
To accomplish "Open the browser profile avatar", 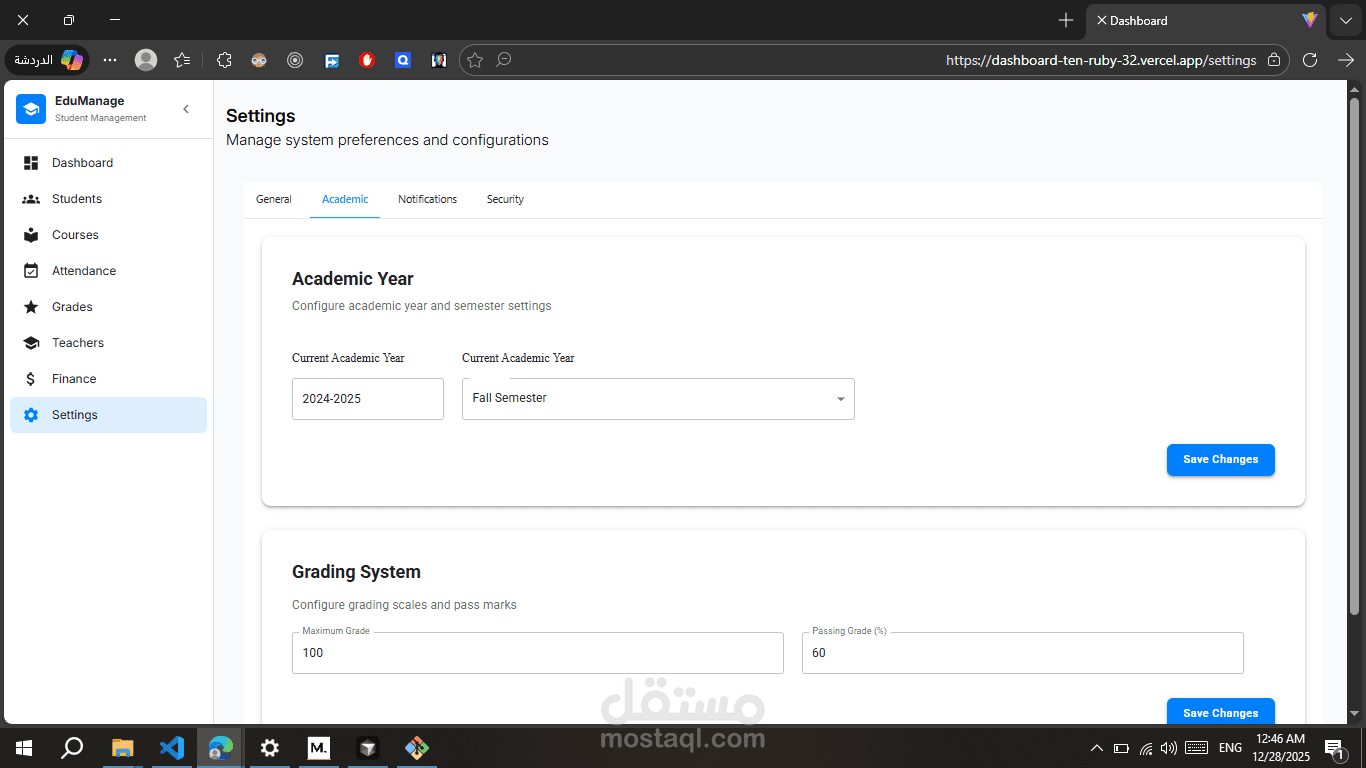I will pos(146,60).
